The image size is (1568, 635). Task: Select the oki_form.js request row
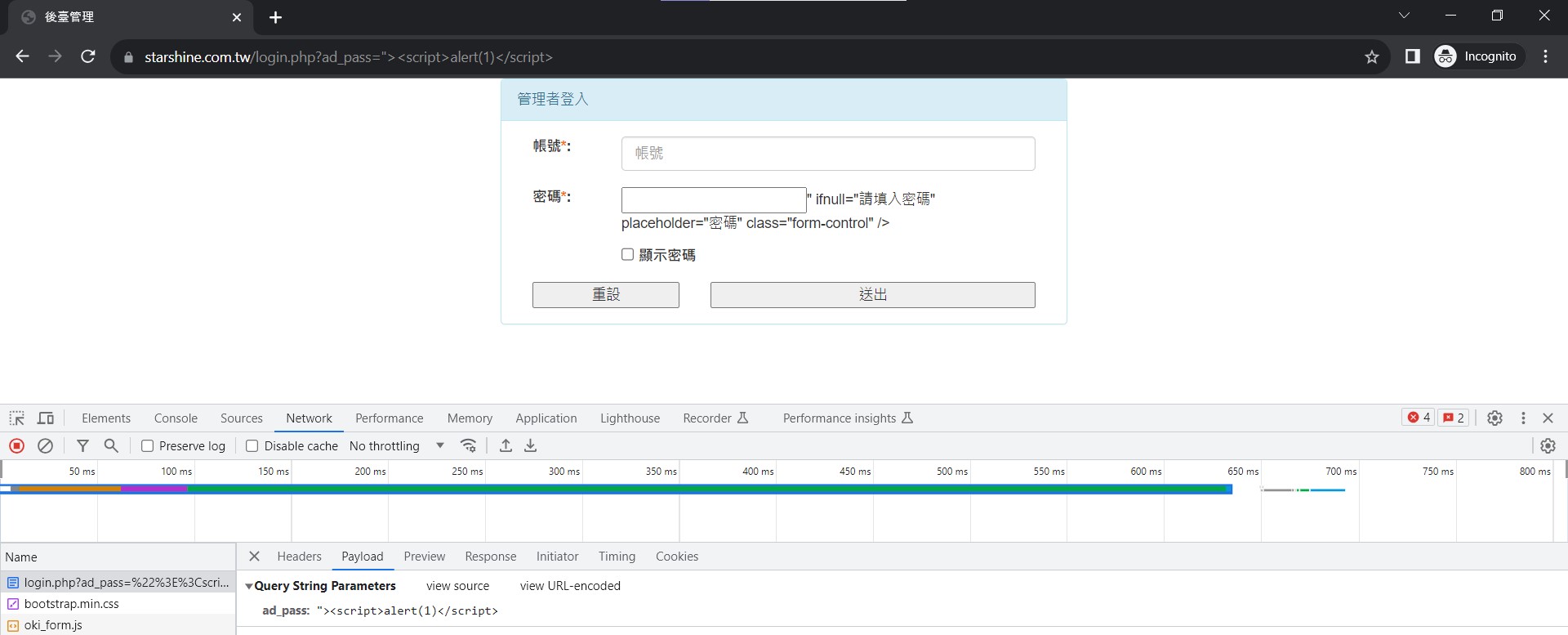(x=118, y=625)
